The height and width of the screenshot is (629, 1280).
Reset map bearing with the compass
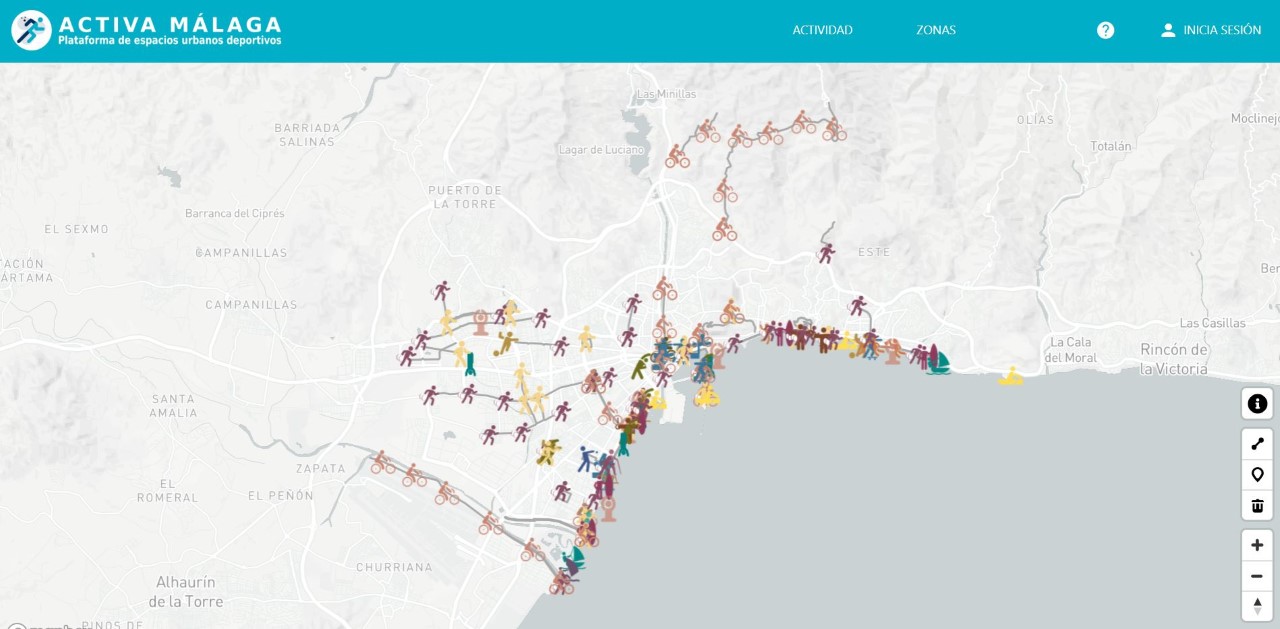point(1257,606)
